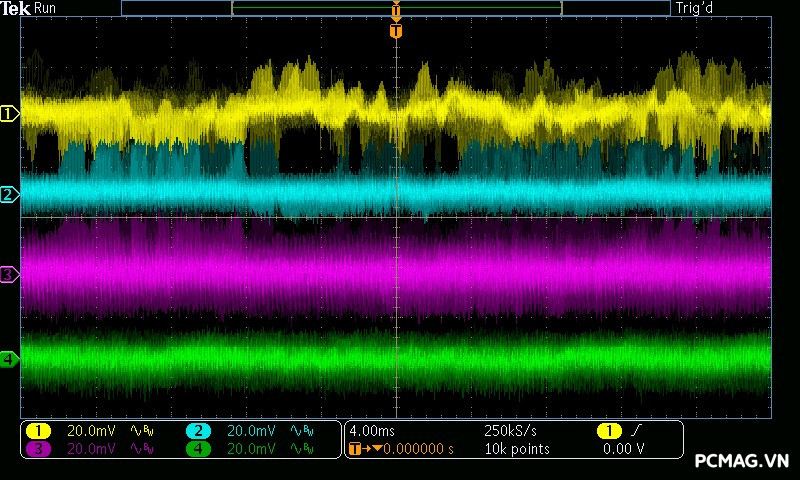Click the orange trigger position T marker
This screenshot has height=480, width=800.
click(x=396, y=31)
